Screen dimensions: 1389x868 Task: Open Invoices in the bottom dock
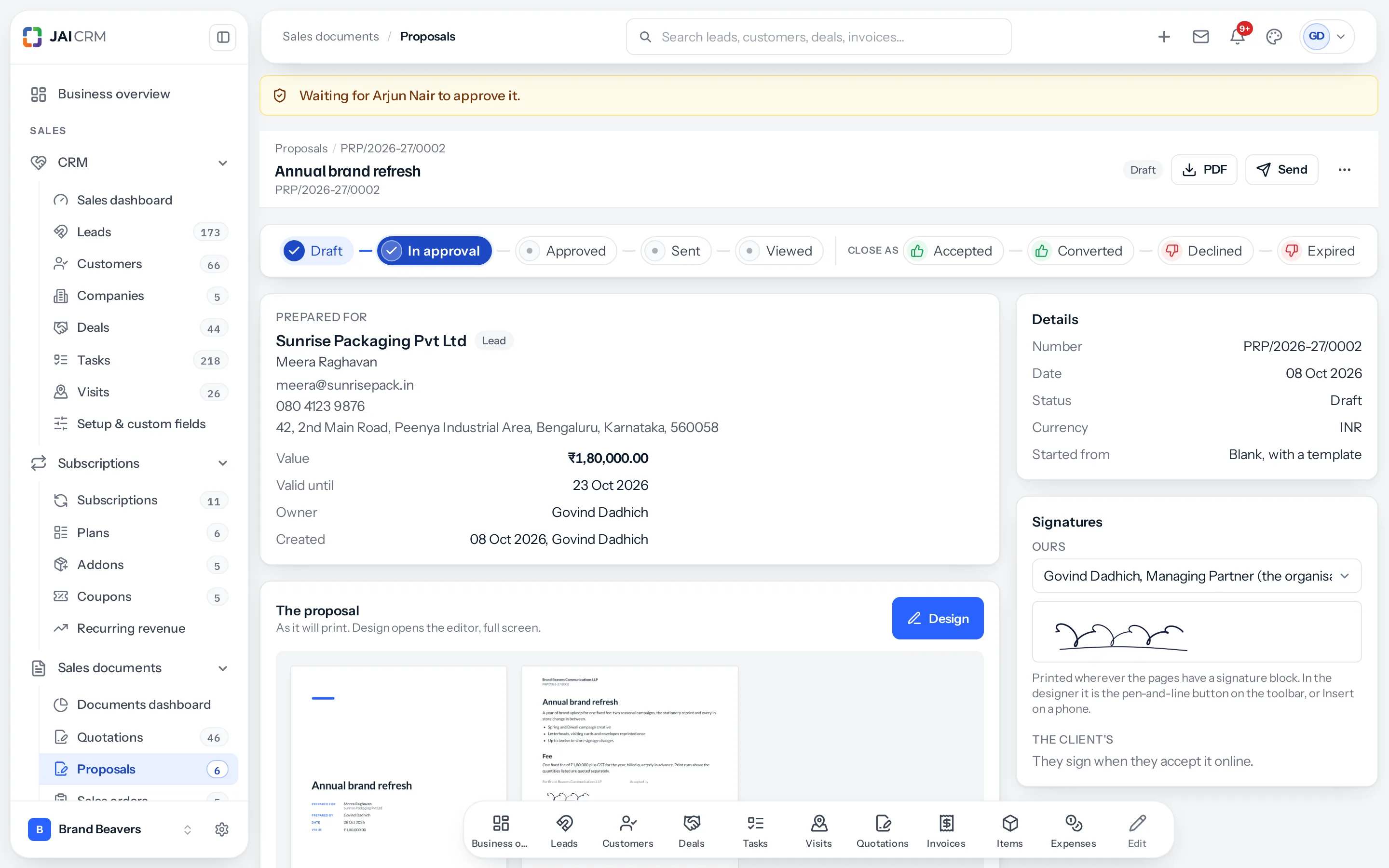tap(946, 830)
